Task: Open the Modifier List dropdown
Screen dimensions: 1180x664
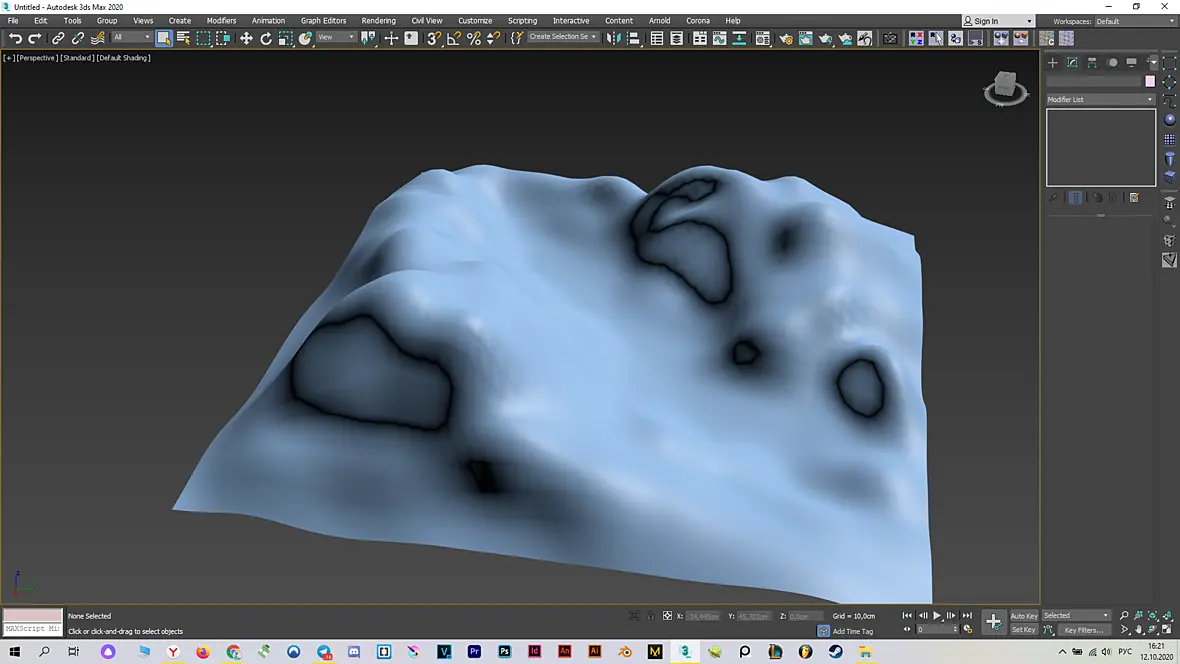Action: [1100, 99]
